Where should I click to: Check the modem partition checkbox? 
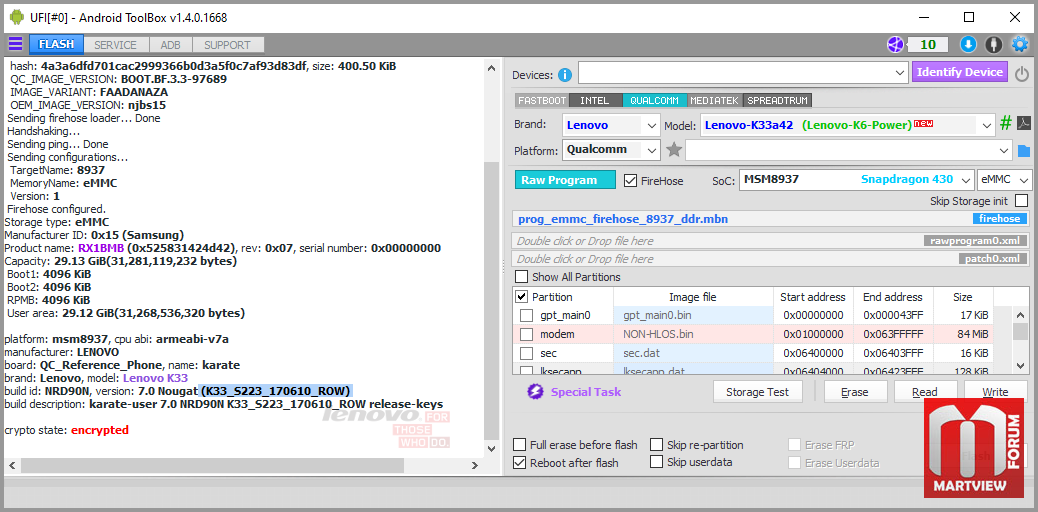click(526, 334)
